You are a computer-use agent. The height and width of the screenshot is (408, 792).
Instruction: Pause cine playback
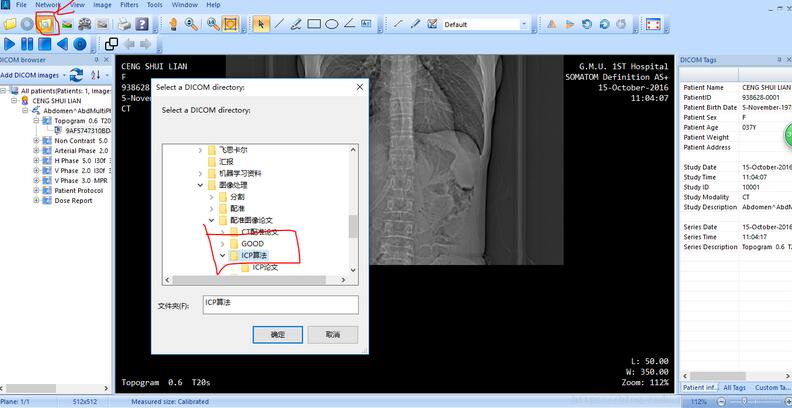point(27,44)
